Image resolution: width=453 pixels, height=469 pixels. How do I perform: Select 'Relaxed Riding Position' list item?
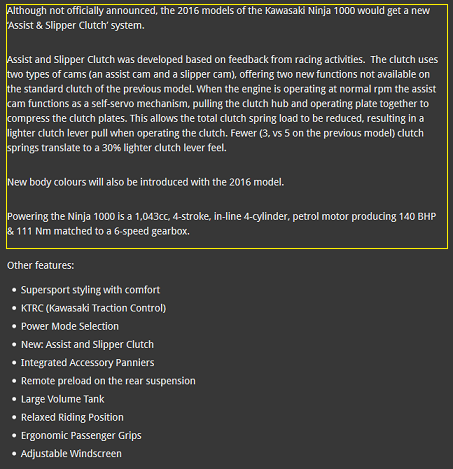point(72,417)
